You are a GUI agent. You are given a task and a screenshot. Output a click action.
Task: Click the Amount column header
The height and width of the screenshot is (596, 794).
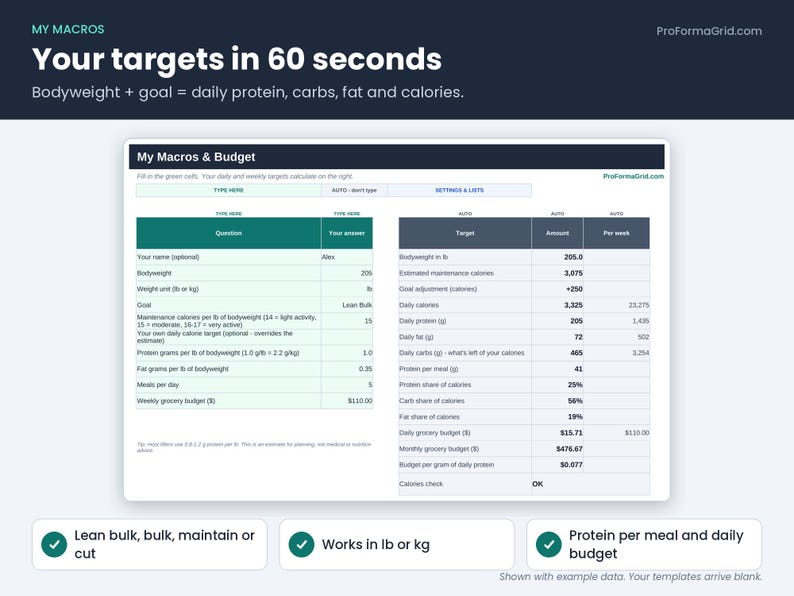(x=558, y=233)
